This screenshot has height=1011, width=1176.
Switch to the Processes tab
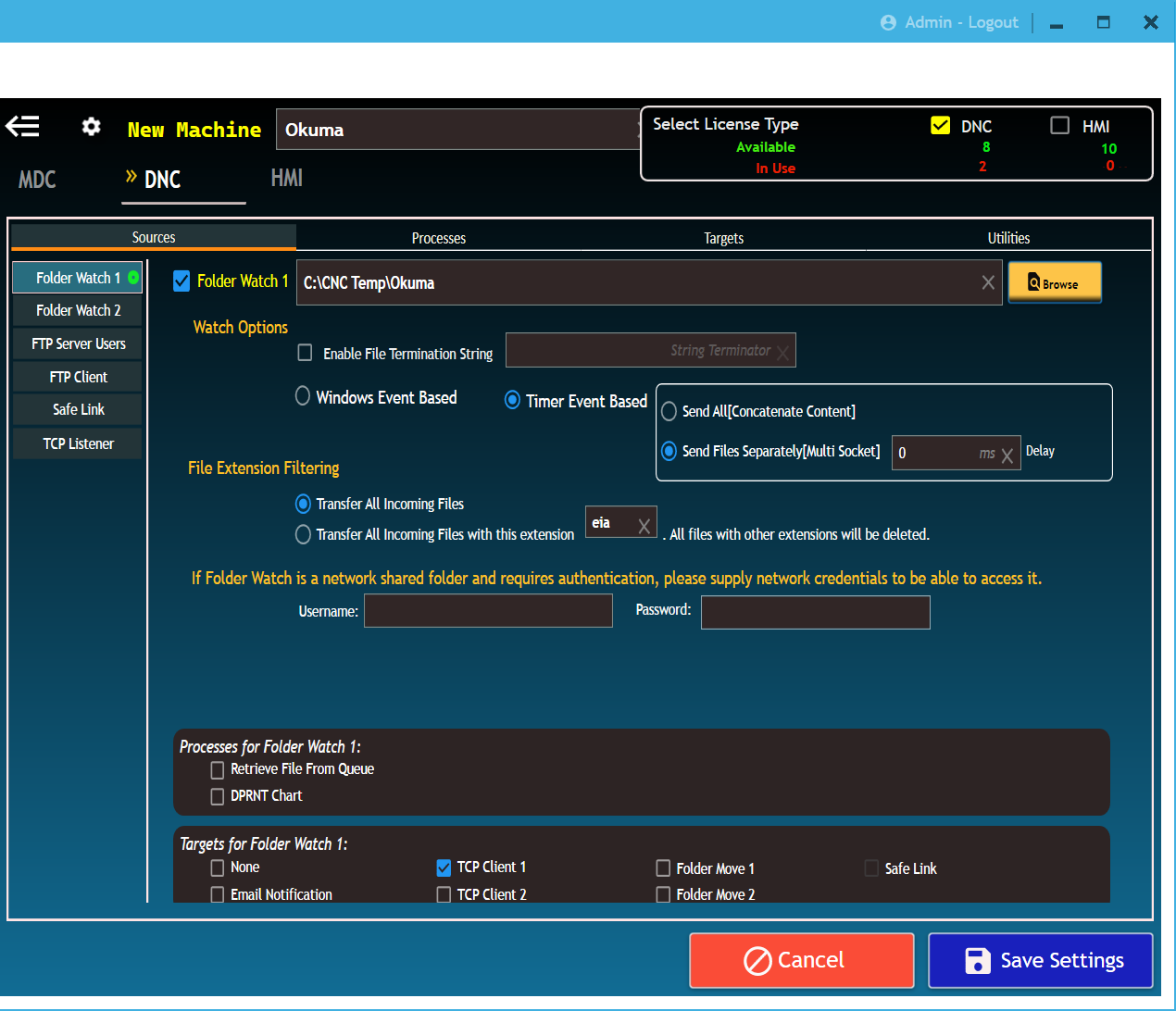tap(438, 238)
